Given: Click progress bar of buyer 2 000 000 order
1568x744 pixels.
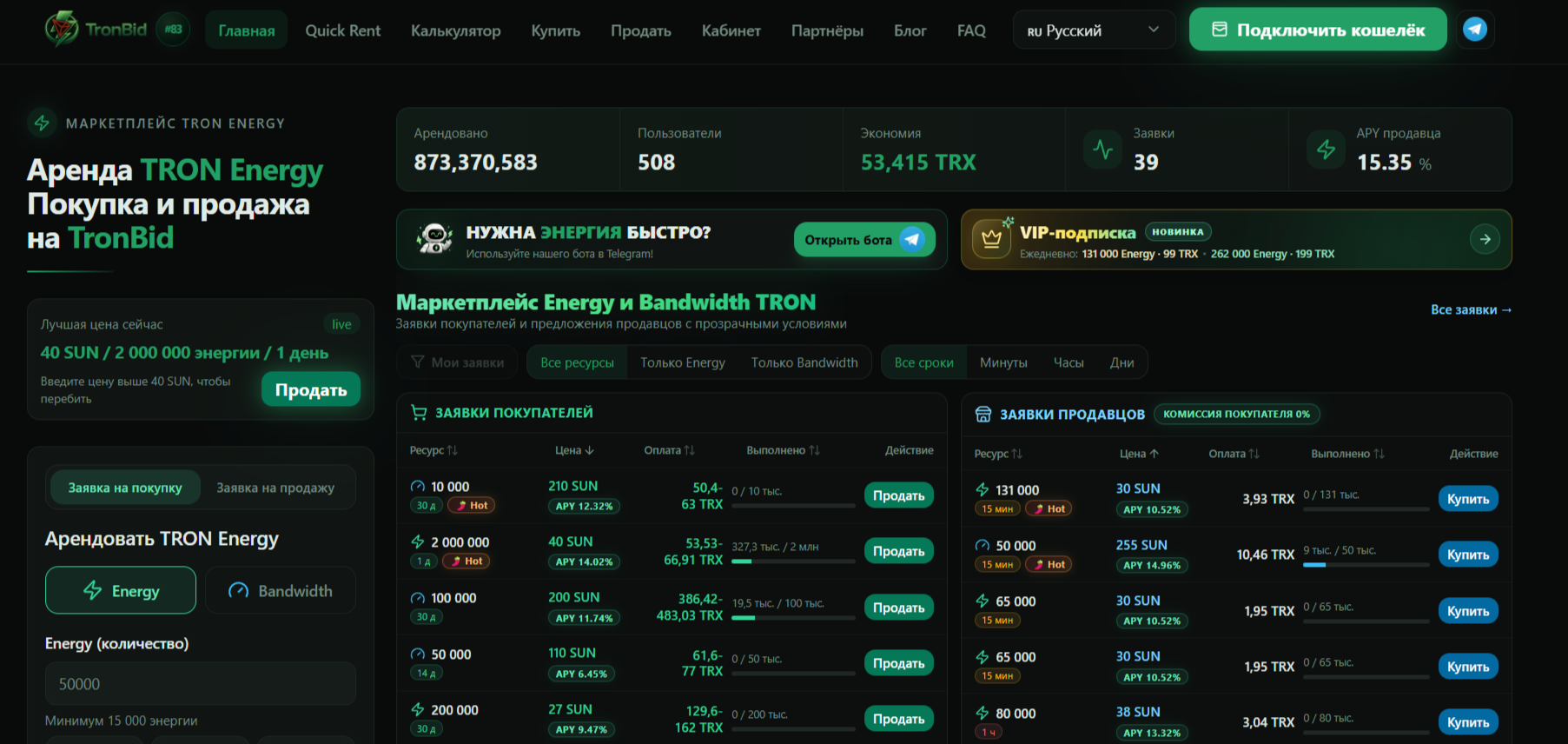Looking at the screenshot, I should point(793,561).
